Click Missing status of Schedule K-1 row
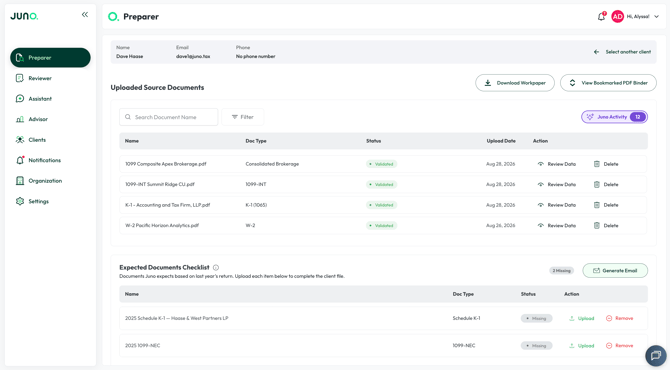The height and width of the screenshot is (370, 670). [x=536, y=318]
